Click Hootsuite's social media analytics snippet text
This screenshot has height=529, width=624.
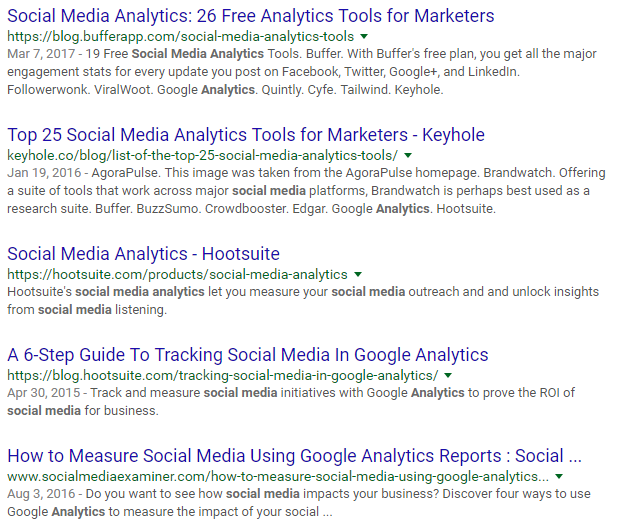303,301
